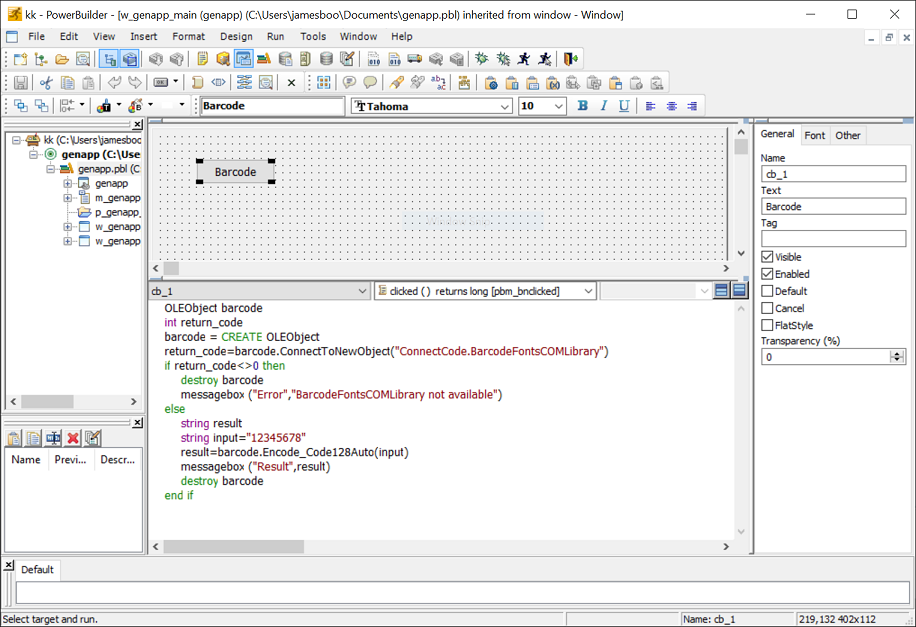This screenshot has width=916, height=627.
Task: Open the Design menu
Action: tap(236, 36)
